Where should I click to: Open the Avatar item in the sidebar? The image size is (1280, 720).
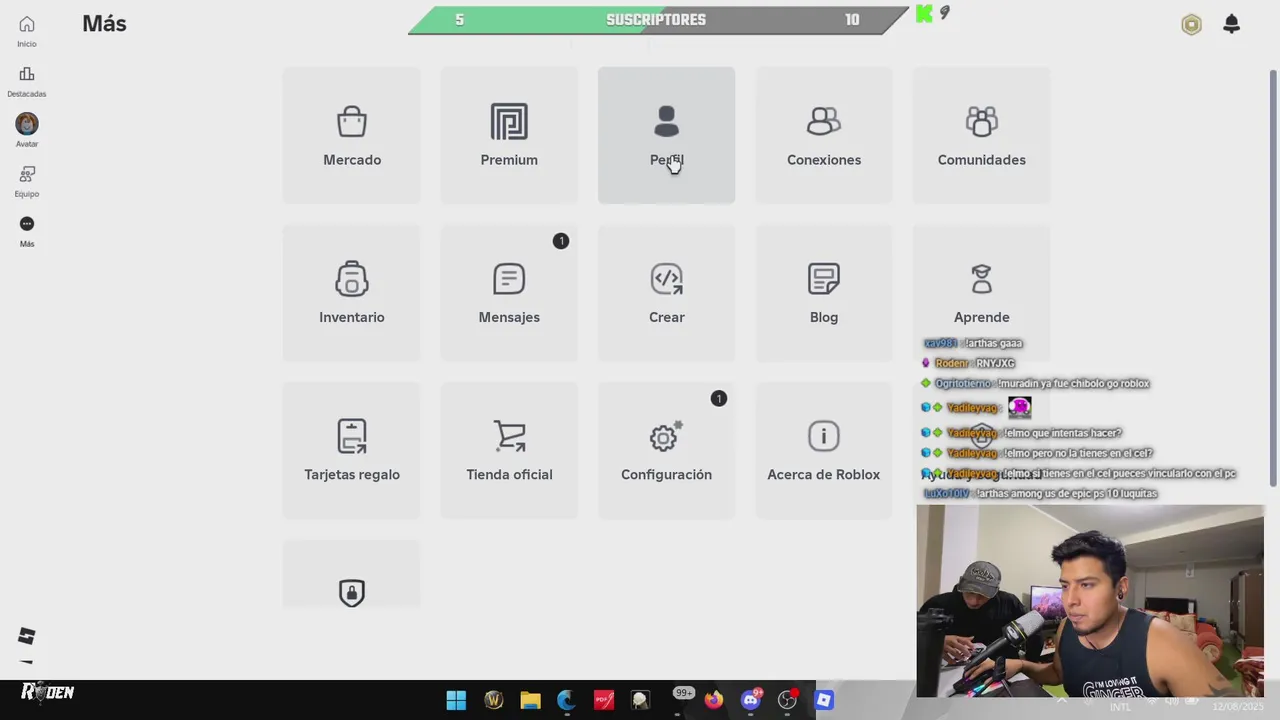coord(27,130)
